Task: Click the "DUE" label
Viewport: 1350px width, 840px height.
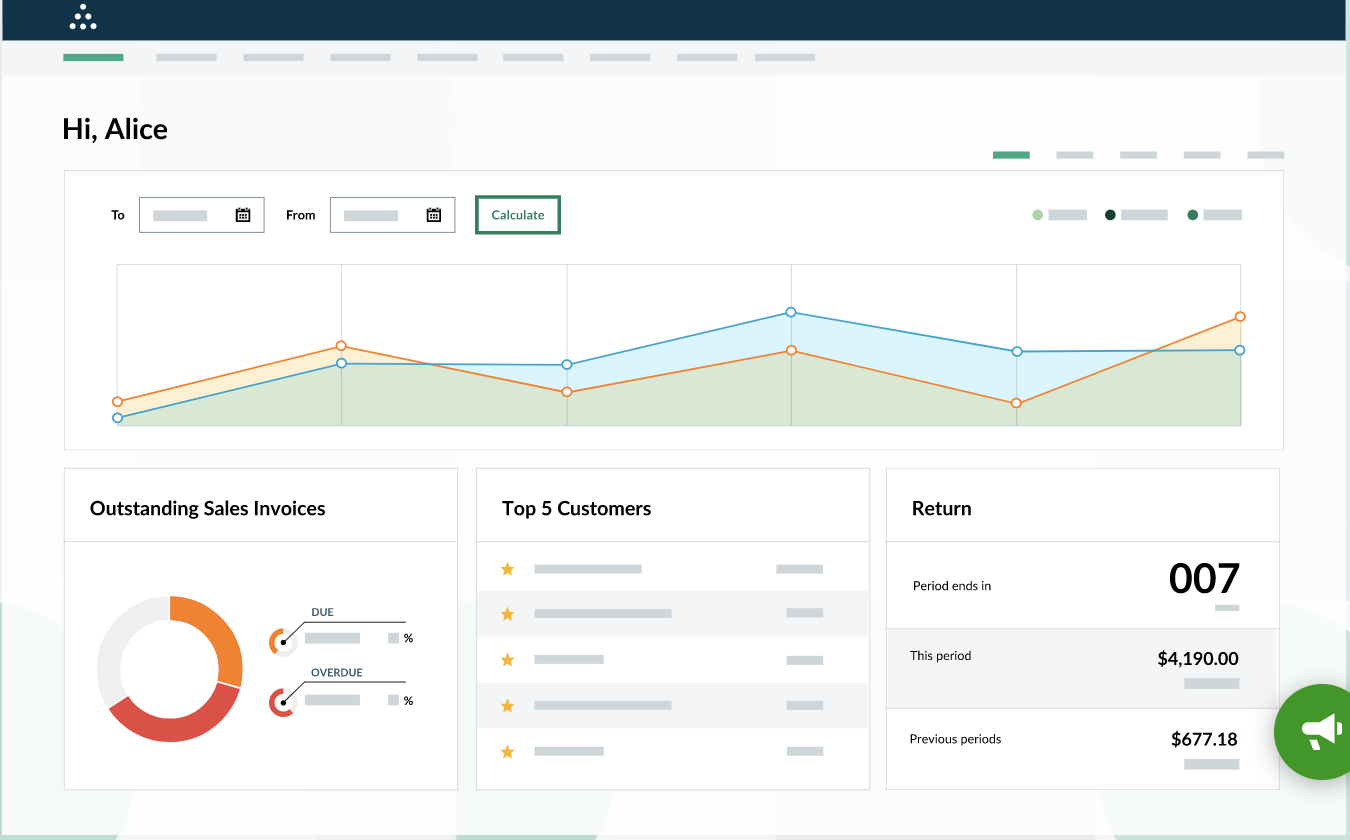Action: [322, 612]
